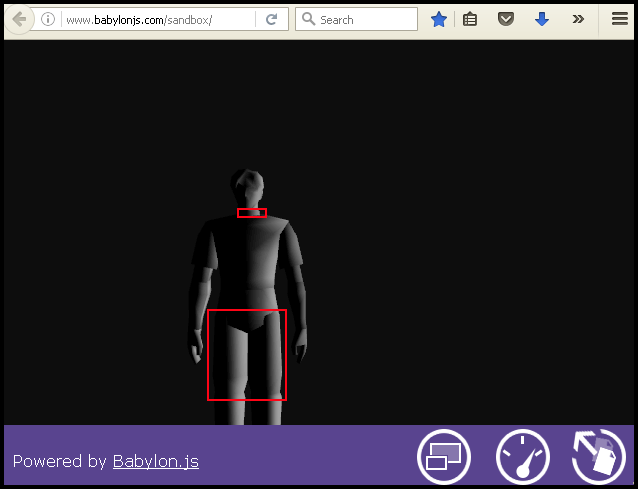Save page to Pocket
This screenshot has height=489, width=638.
tap(506, 19)
